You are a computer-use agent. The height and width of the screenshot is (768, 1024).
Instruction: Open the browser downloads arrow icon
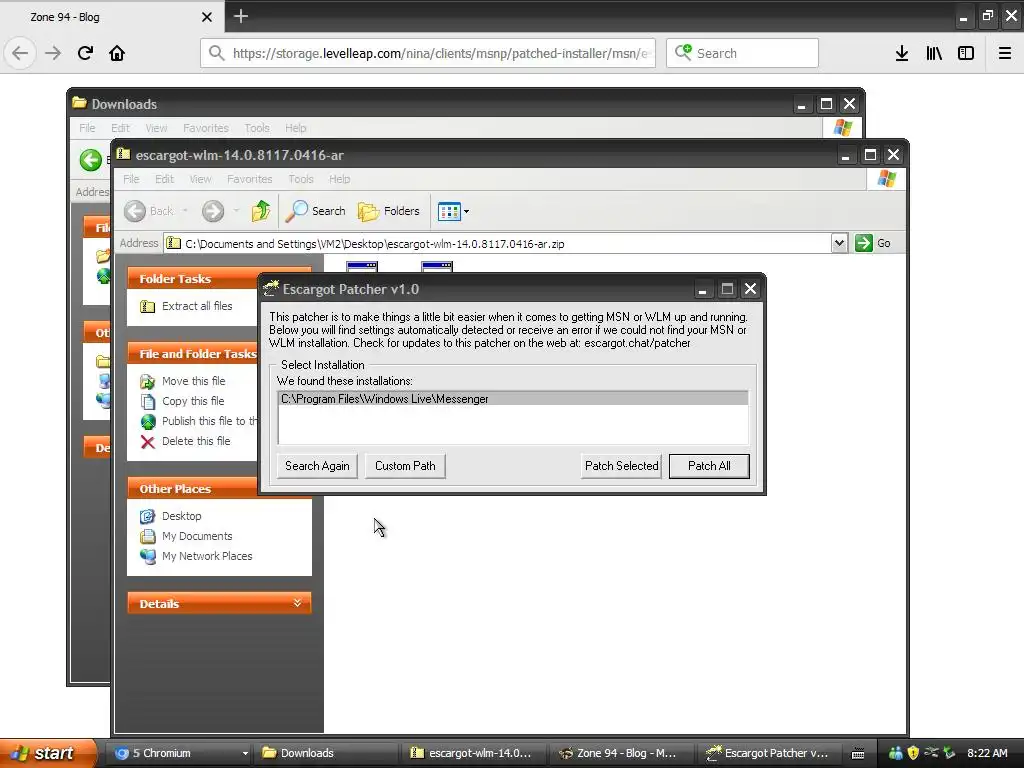pos(902,53)
